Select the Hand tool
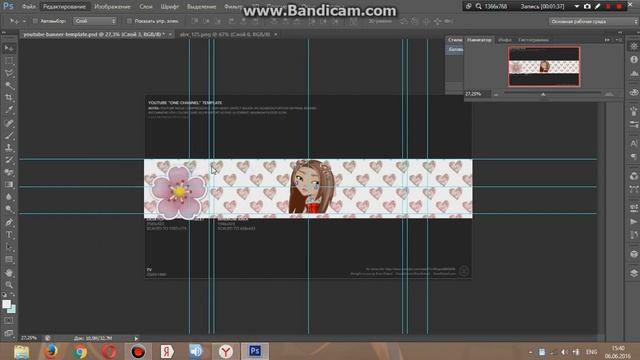The image size is (640, 360). tap(9, 273)
